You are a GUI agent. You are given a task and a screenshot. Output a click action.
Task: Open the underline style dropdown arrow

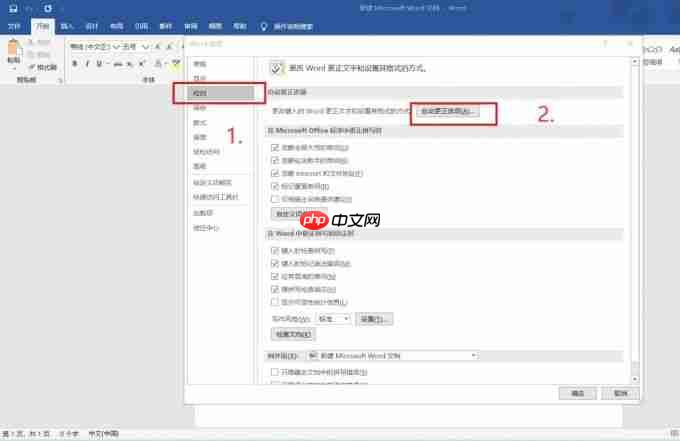(107, 64)
